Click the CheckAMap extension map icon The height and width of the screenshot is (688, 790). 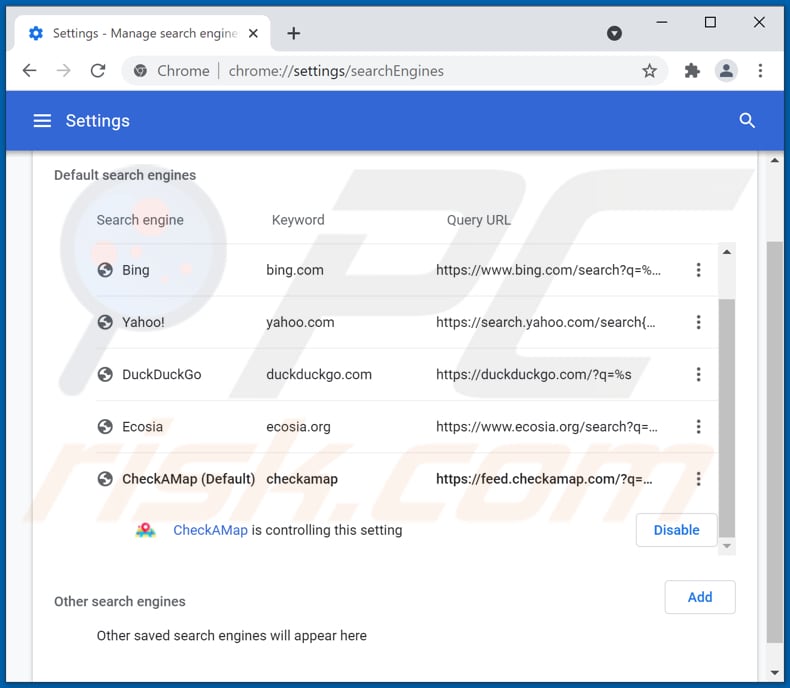click(146, 530)
